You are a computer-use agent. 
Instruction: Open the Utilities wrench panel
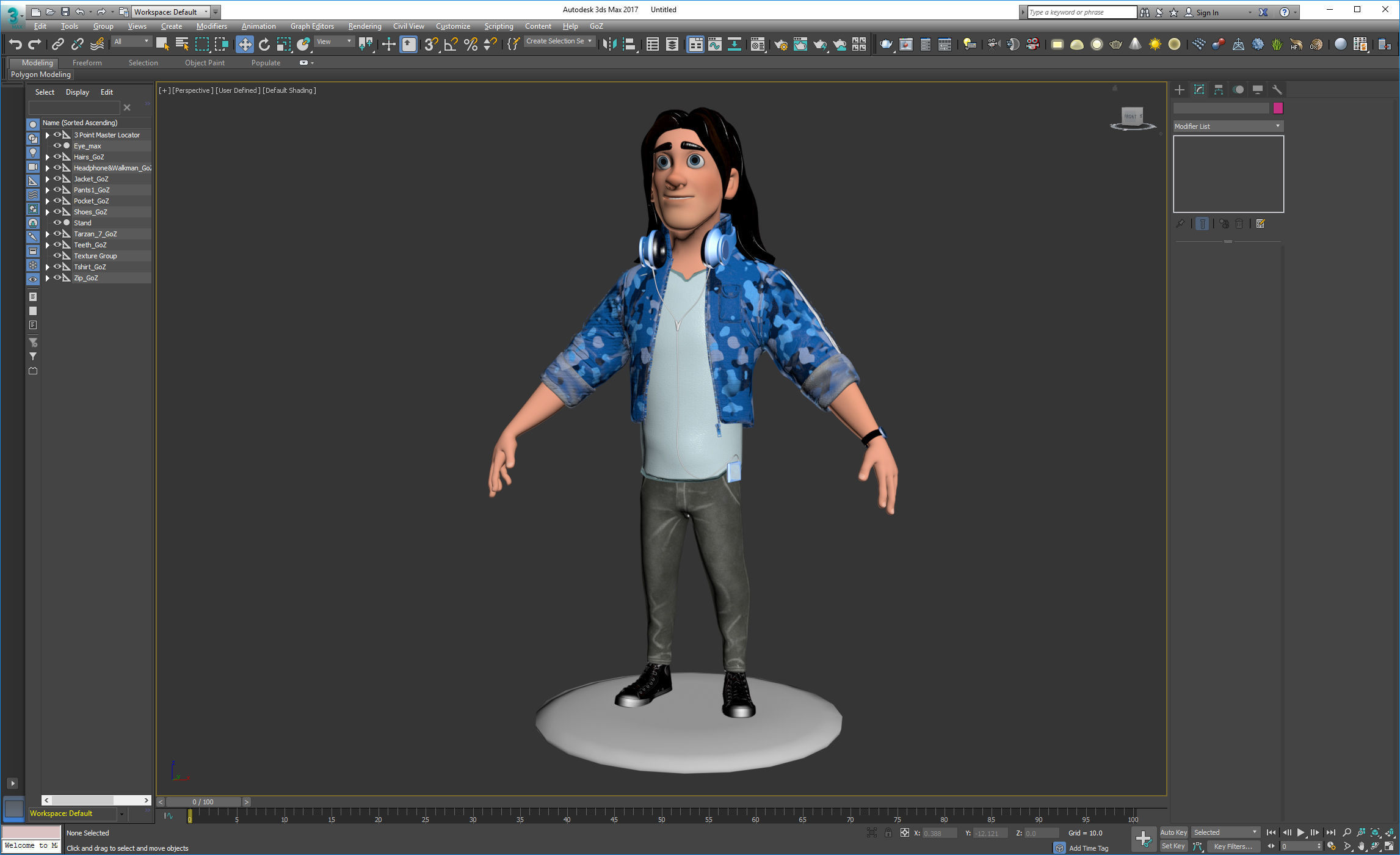1277,90
